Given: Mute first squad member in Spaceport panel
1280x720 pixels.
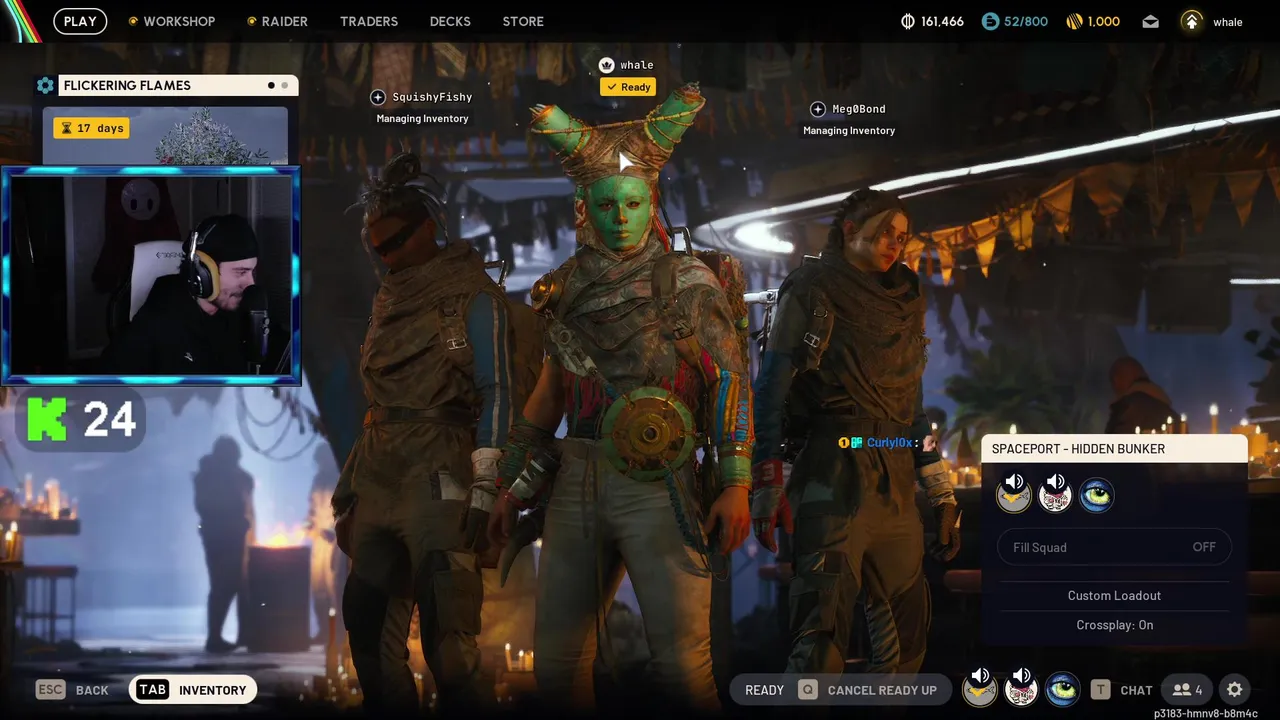Looking at the screenshot, I should click(x=1014, y=494).
